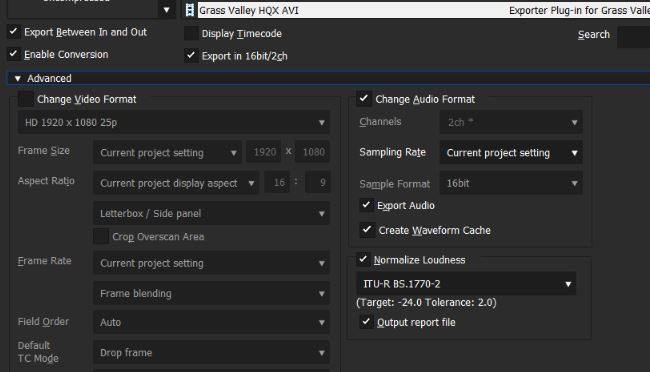Uncheck Change Audio Format checkbox

click(364, 99)
